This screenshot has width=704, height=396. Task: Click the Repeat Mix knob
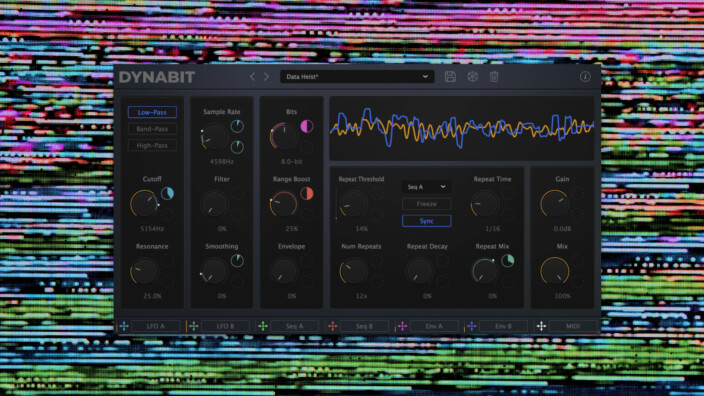pyautogui.click(x=485, y=271)
